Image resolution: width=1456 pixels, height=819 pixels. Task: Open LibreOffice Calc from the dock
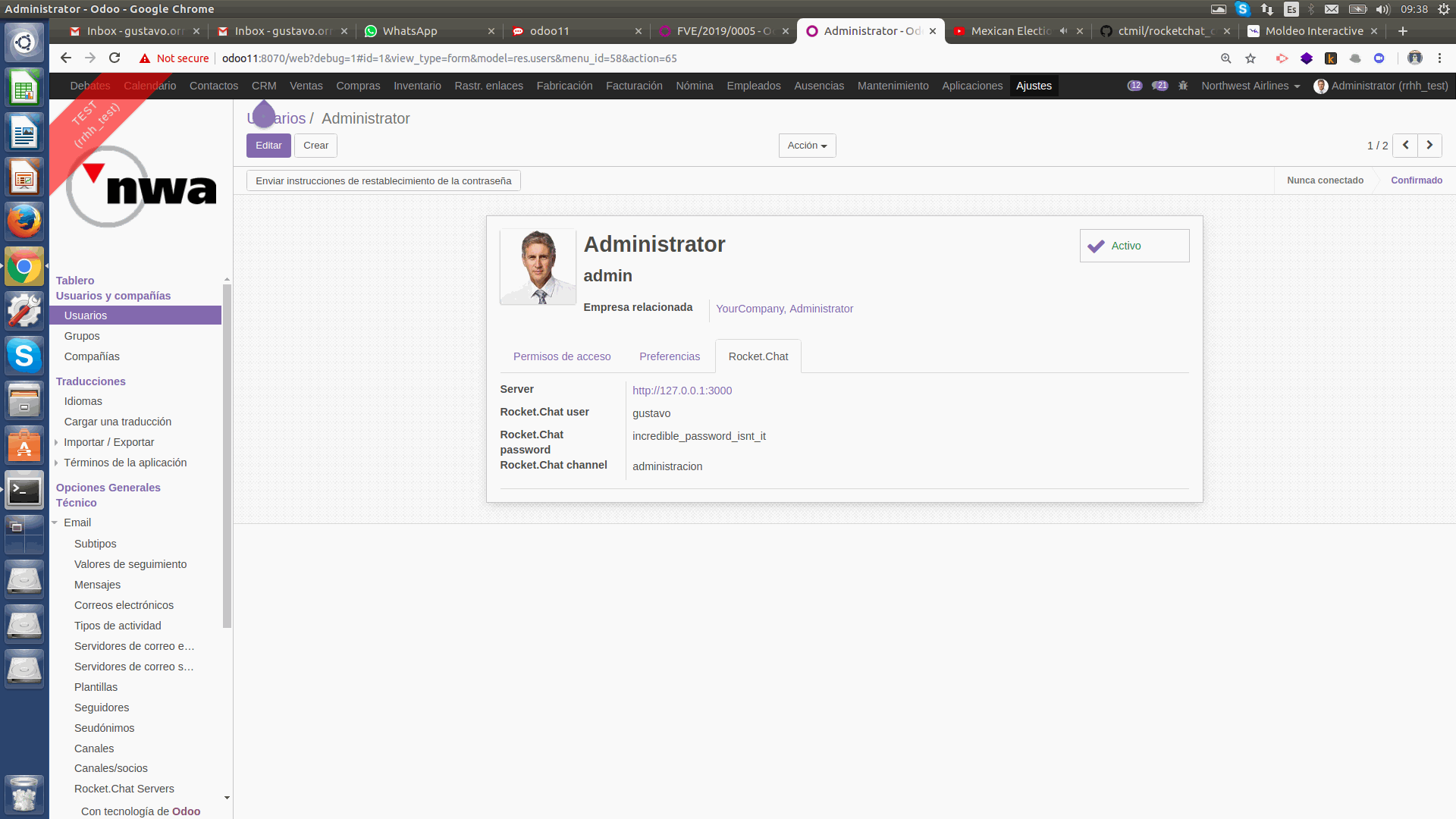[24, 88]
